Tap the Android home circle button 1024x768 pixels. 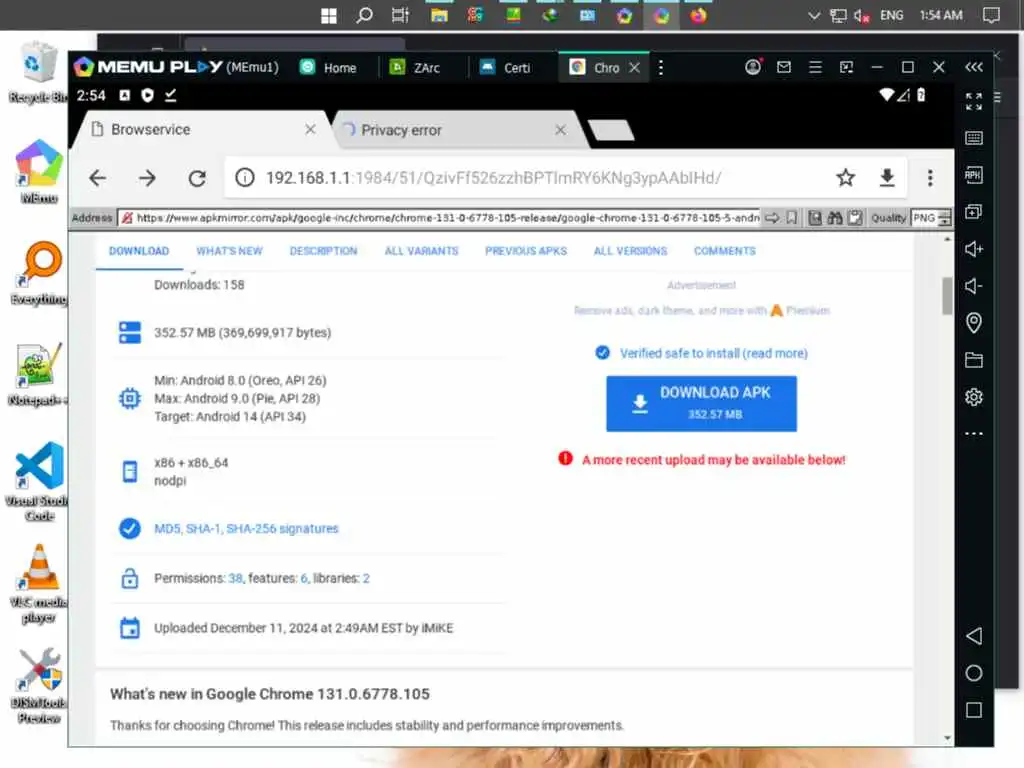(973, 673)
